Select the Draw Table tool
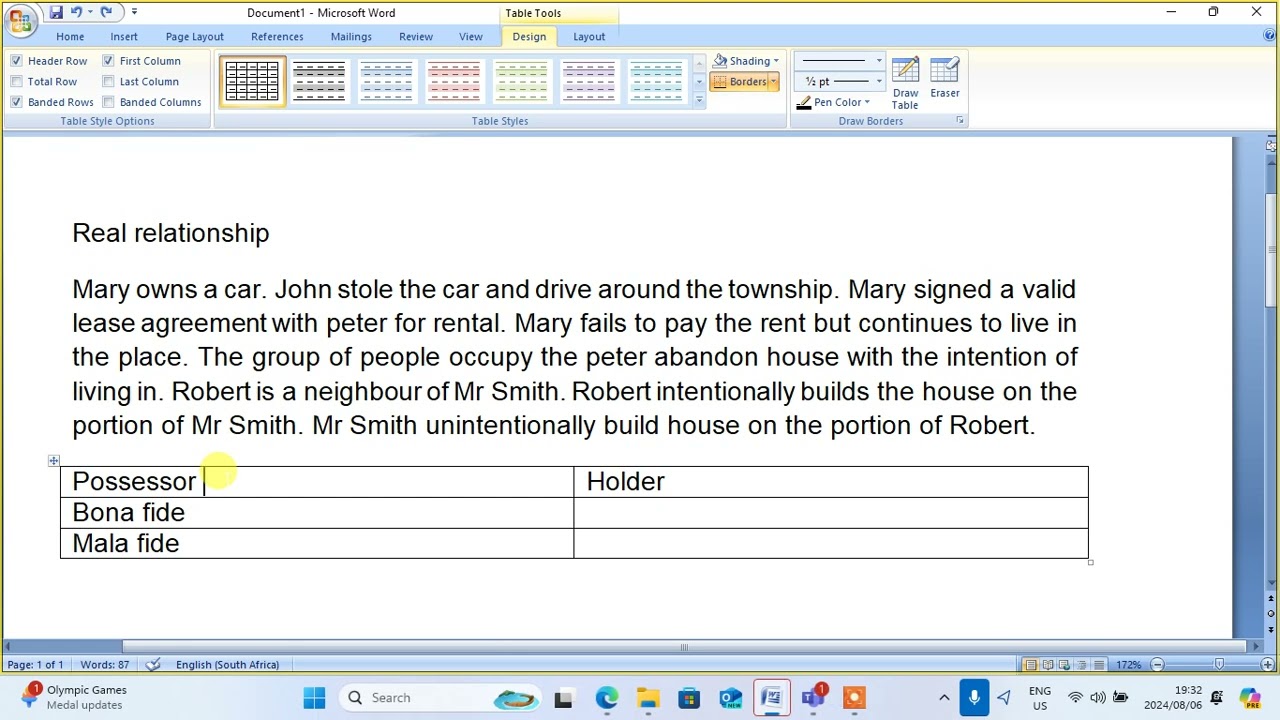This screenshot has width=1280, height=720. click(905, 83)
